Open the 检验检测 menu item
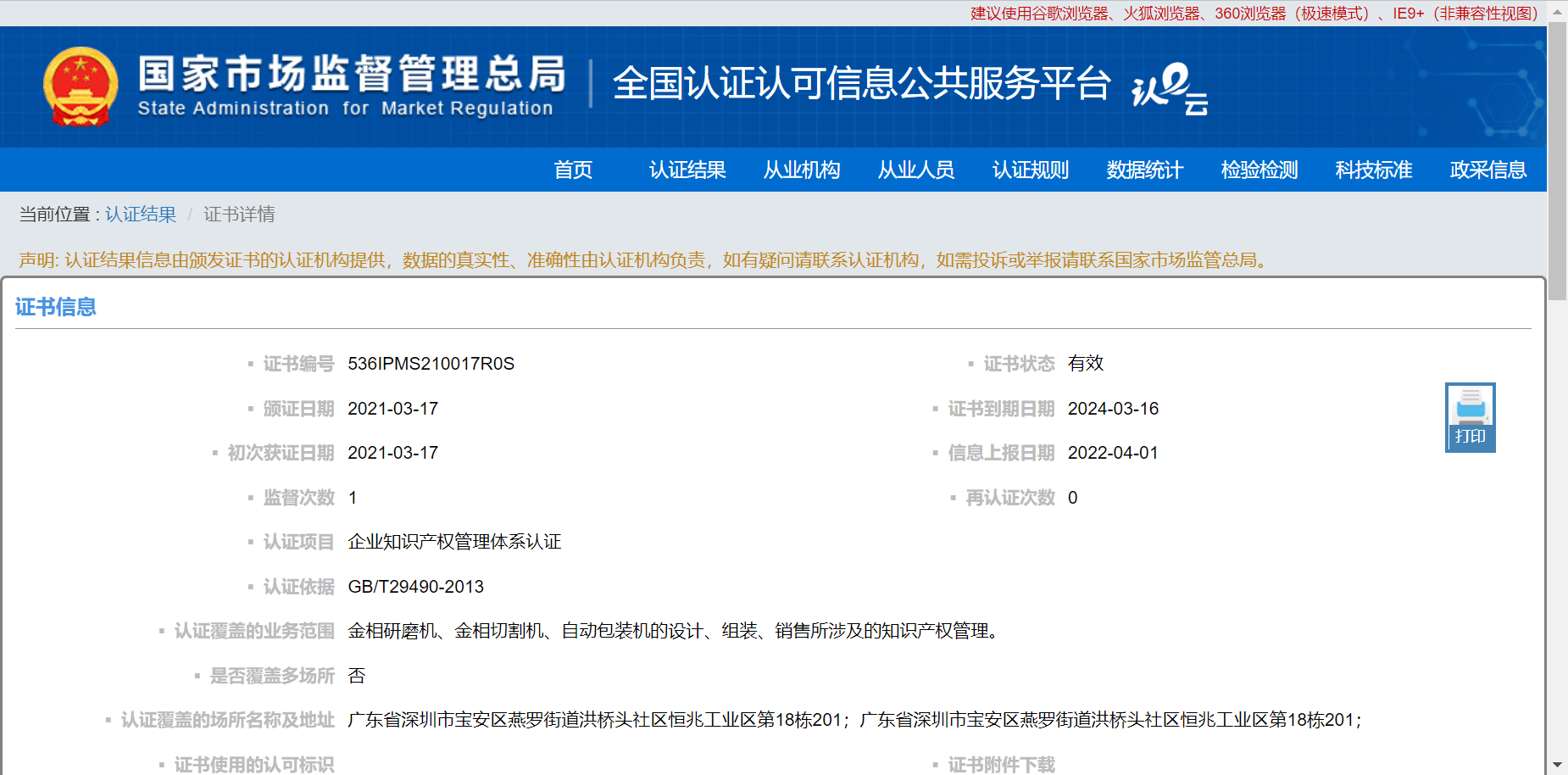The image size is (1568, 775). pyautogui.click(x=1259, y=170)
